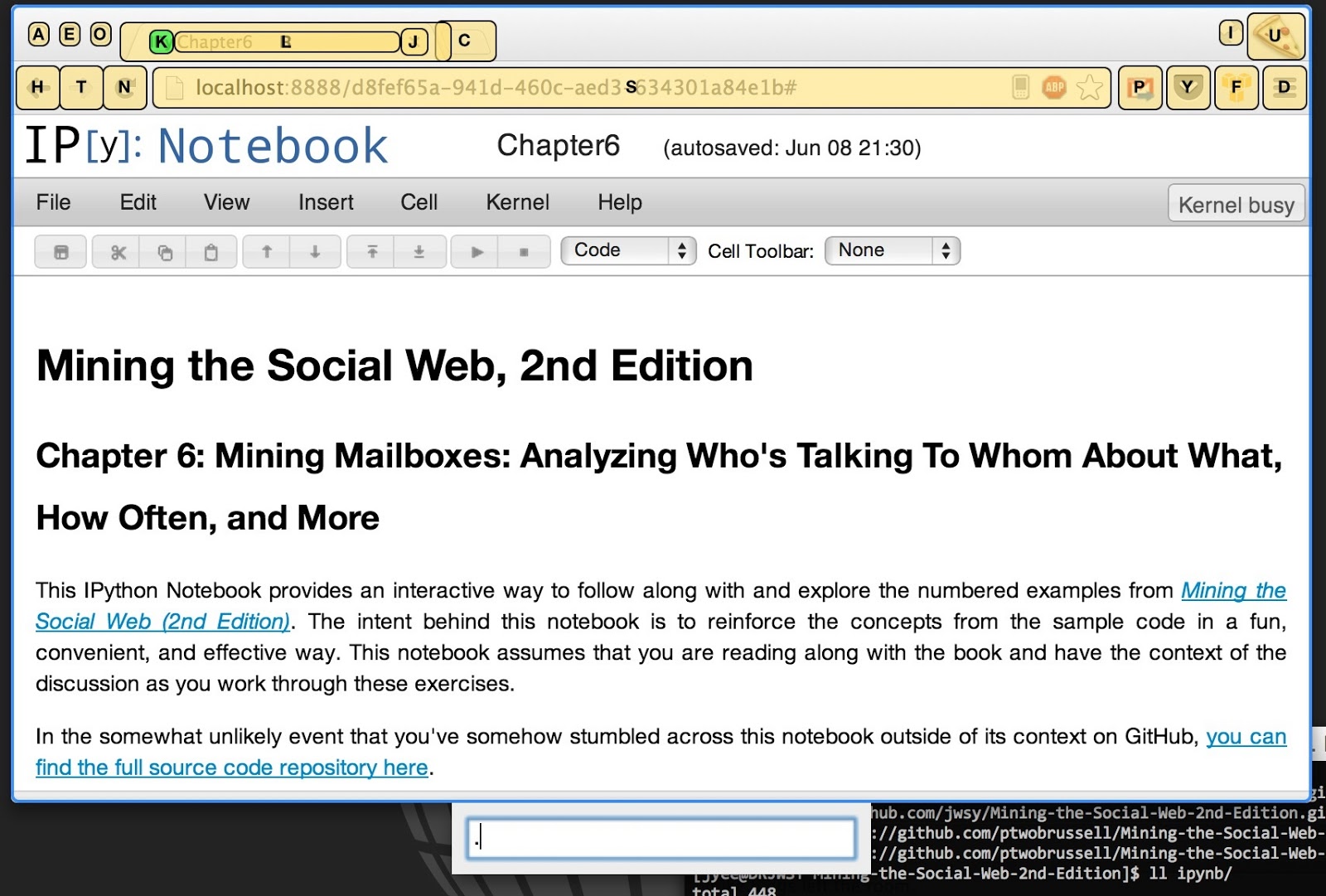Open the Adblock Plus ABP icon
This screenshot has height=896, width=1326.
coord(1054,87)
